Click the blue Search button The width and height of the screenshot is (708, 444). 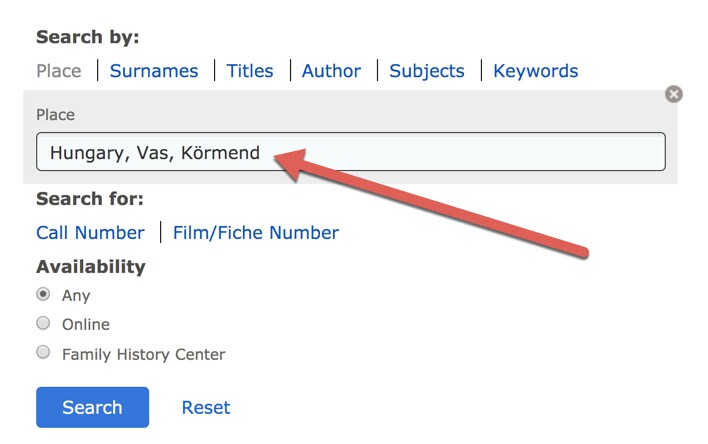93,407
